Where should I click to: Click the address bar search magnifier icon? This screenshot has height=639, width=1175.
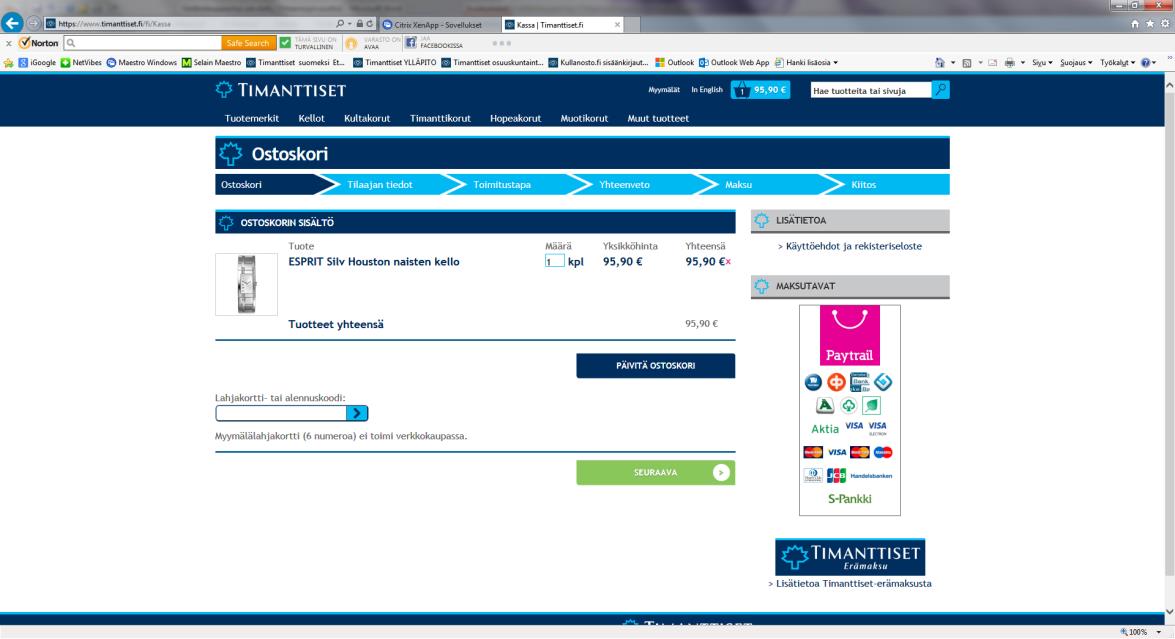click(x=340, y=24)
